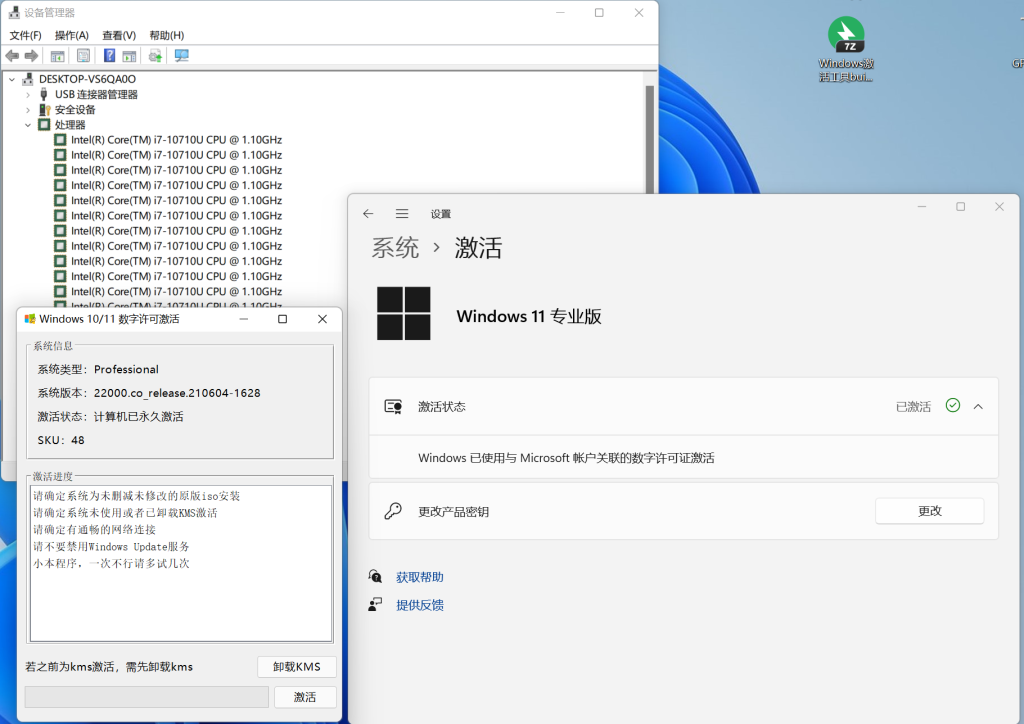Maximize the activation tool window

(283, 319)
